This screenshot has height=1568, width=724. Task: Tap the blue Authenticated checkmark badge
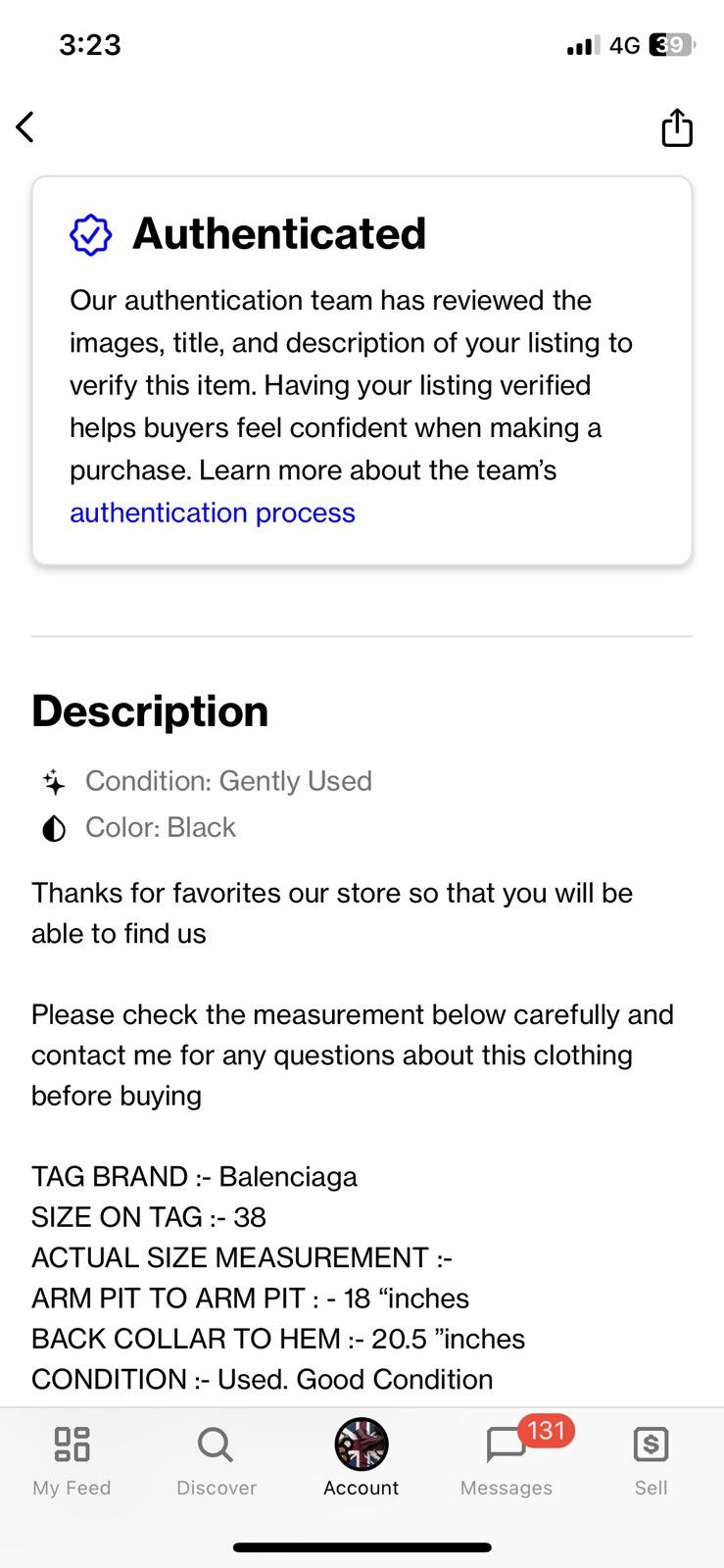pyautogui.click(x=90, y=235)
